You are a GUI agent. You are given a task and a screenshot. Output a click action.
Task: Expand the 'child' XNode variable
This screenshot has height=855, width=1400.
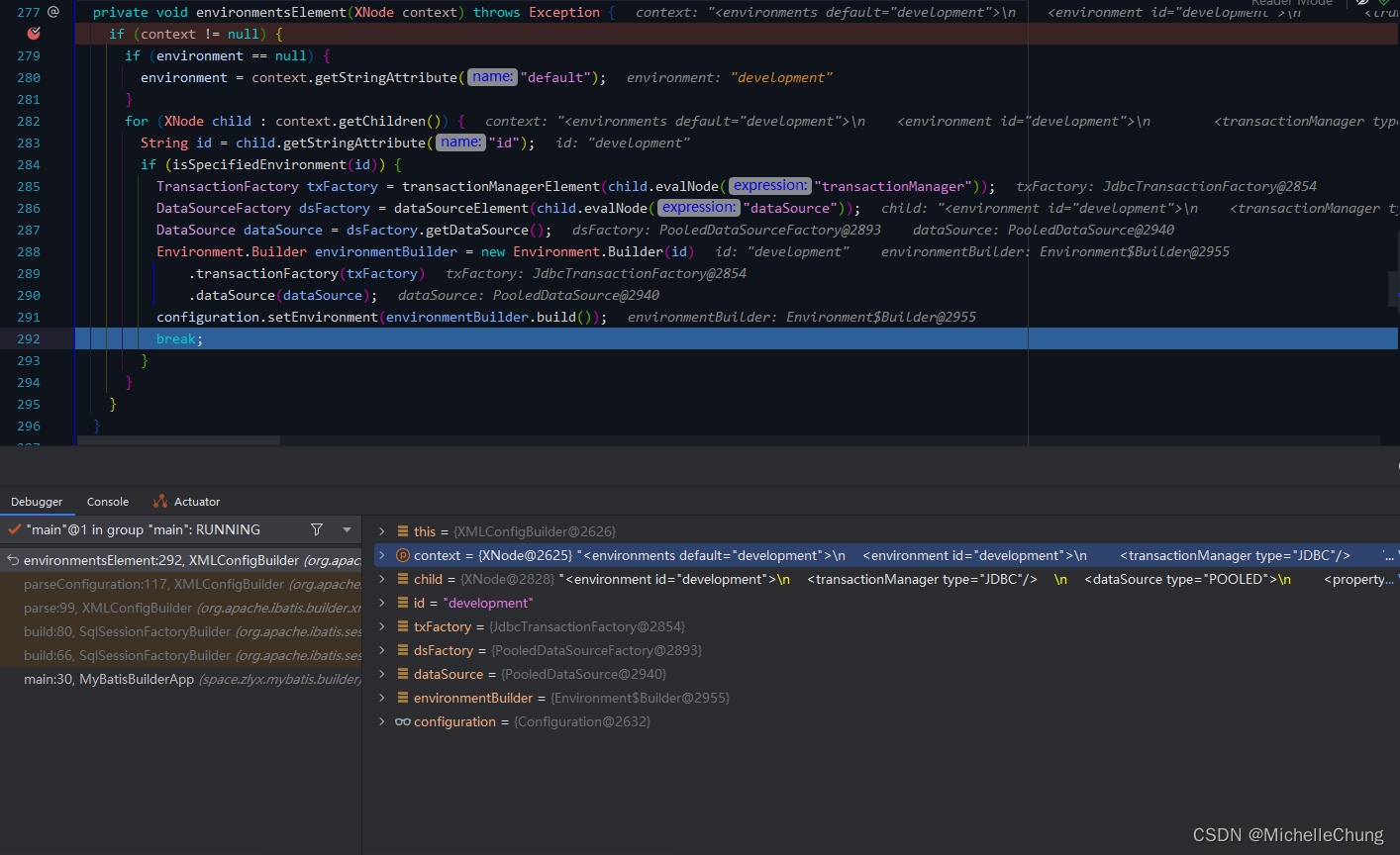[x=382, y=579]
